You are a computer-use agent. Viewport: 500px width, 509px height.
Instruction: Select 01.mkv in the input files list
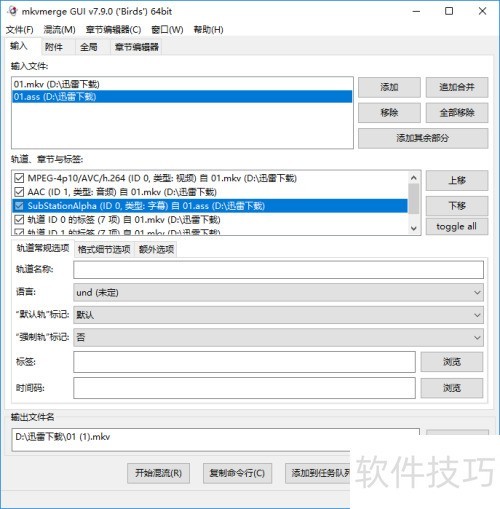coord(182,84)
